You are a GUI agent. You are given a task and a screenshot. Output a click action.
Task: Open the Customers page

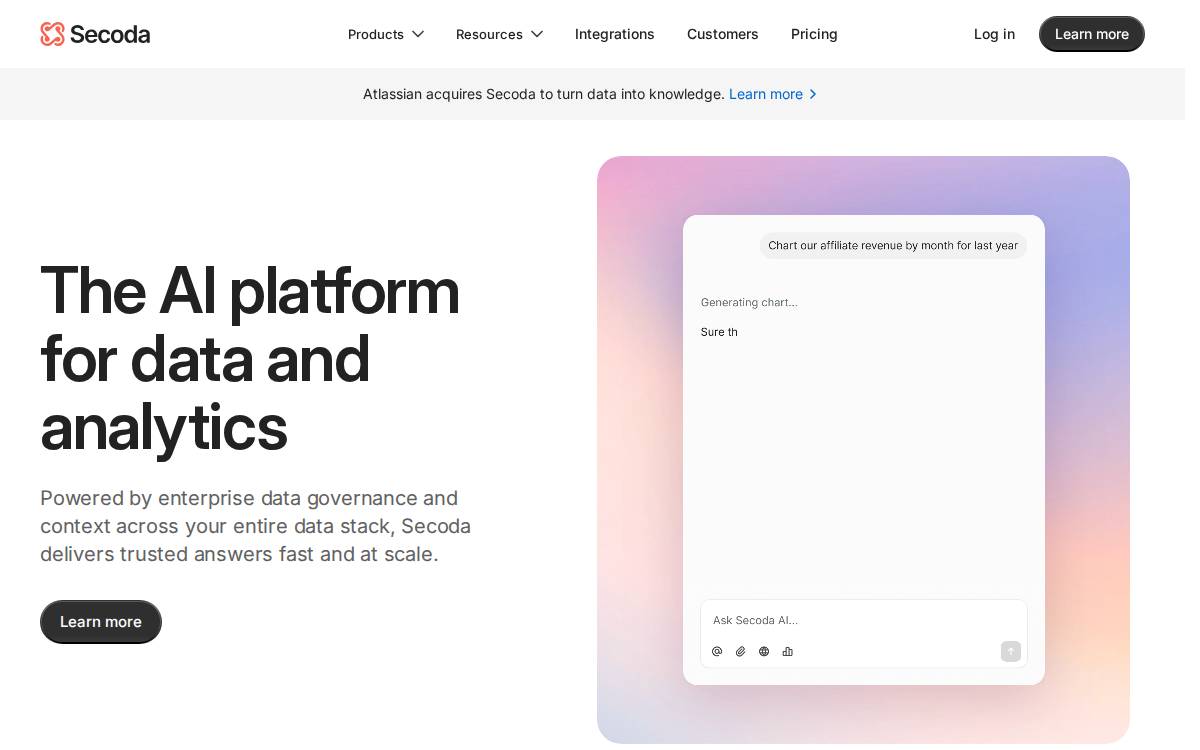click(723, 34)
